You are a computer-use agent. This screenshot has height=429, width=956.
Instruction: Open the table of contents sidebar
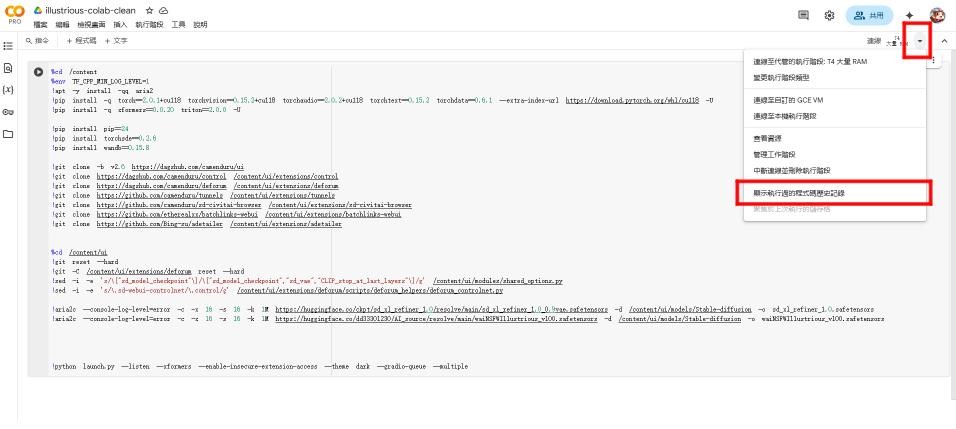click(x=8, y=46)
